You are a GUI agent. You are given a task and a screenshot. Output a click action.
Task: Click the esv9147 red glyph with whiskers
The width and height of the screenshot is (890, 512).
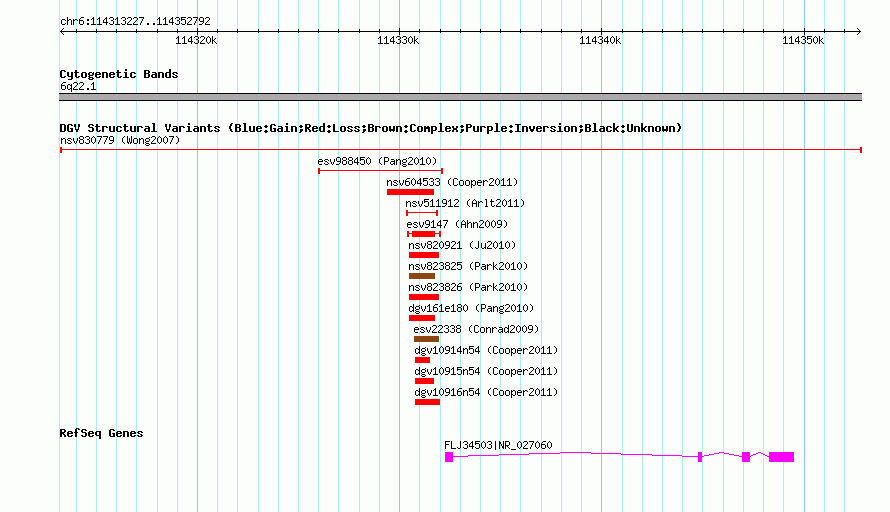click(424, 234)
